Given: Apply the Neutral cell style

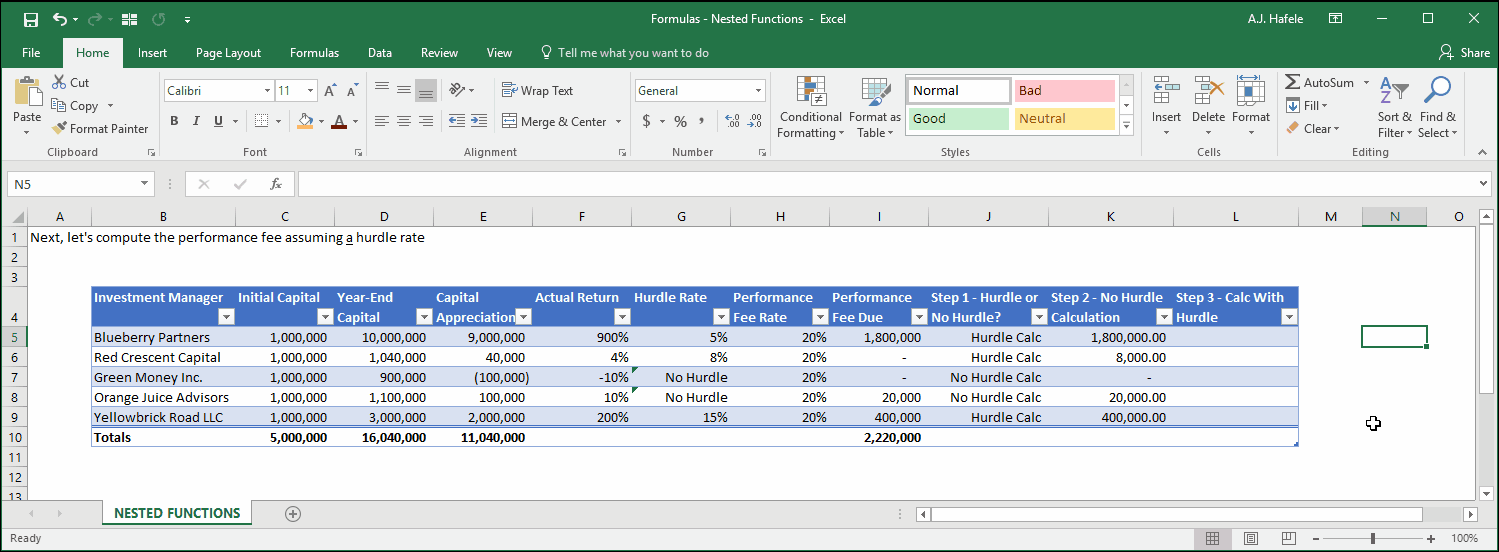Looking at the screenshot, I should tap(1065, 119).
